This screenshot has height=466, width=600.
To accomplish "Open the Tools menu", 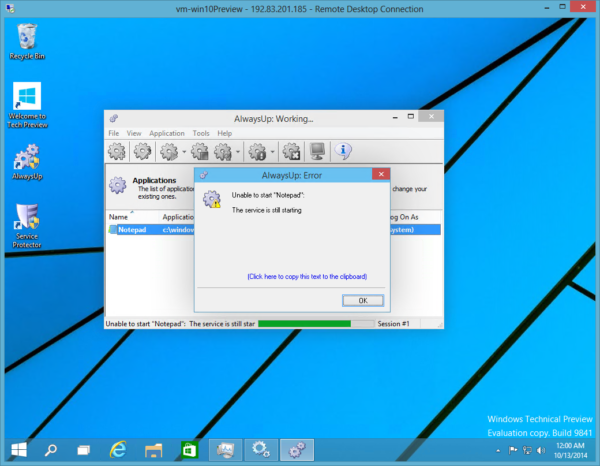I will 201,133.
